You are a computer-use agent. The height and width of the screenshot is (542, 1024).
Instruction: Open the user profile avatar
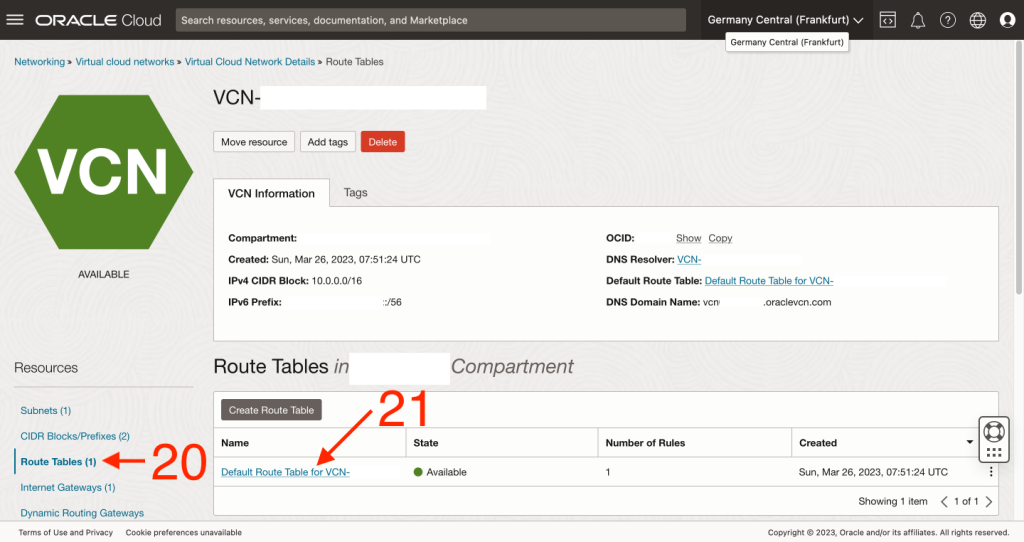coord(1007,20)
